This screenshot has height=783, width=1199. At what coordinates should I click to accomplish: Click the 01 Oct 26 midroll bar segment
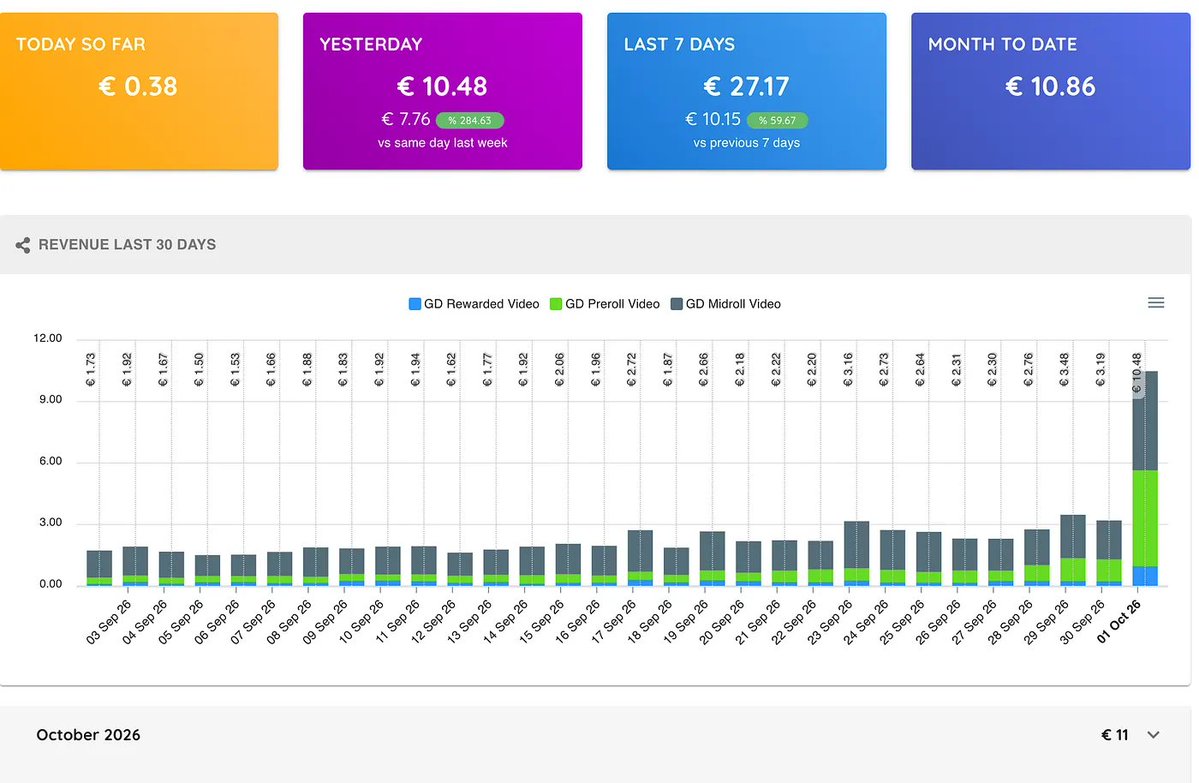[1145, 421]
